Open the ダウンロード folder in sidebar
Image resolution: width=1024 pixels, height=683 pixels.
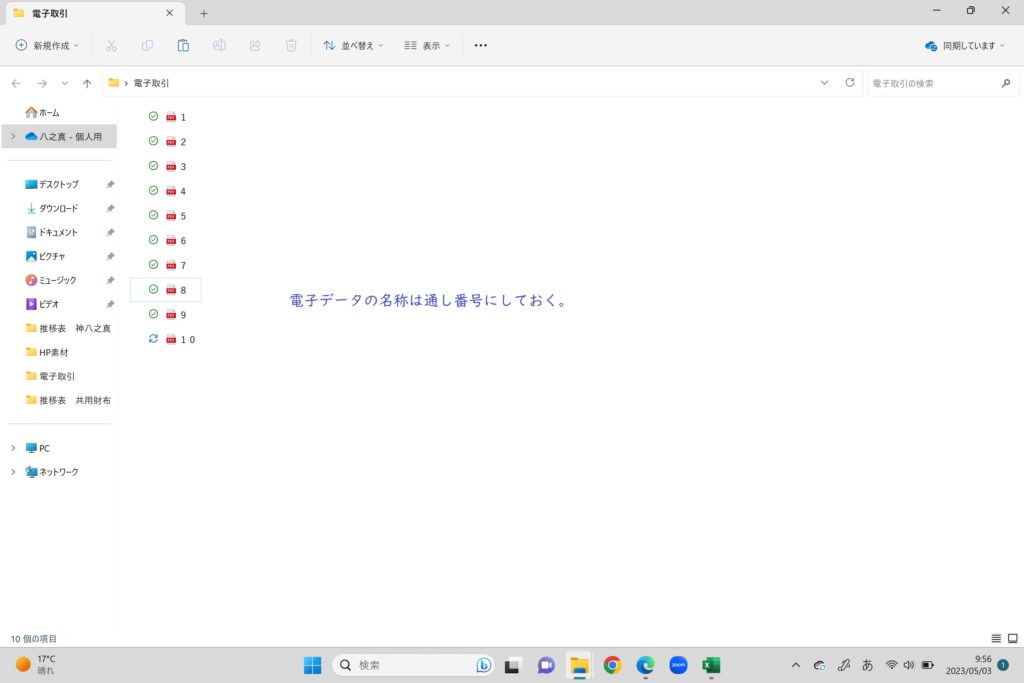[58, 208]
